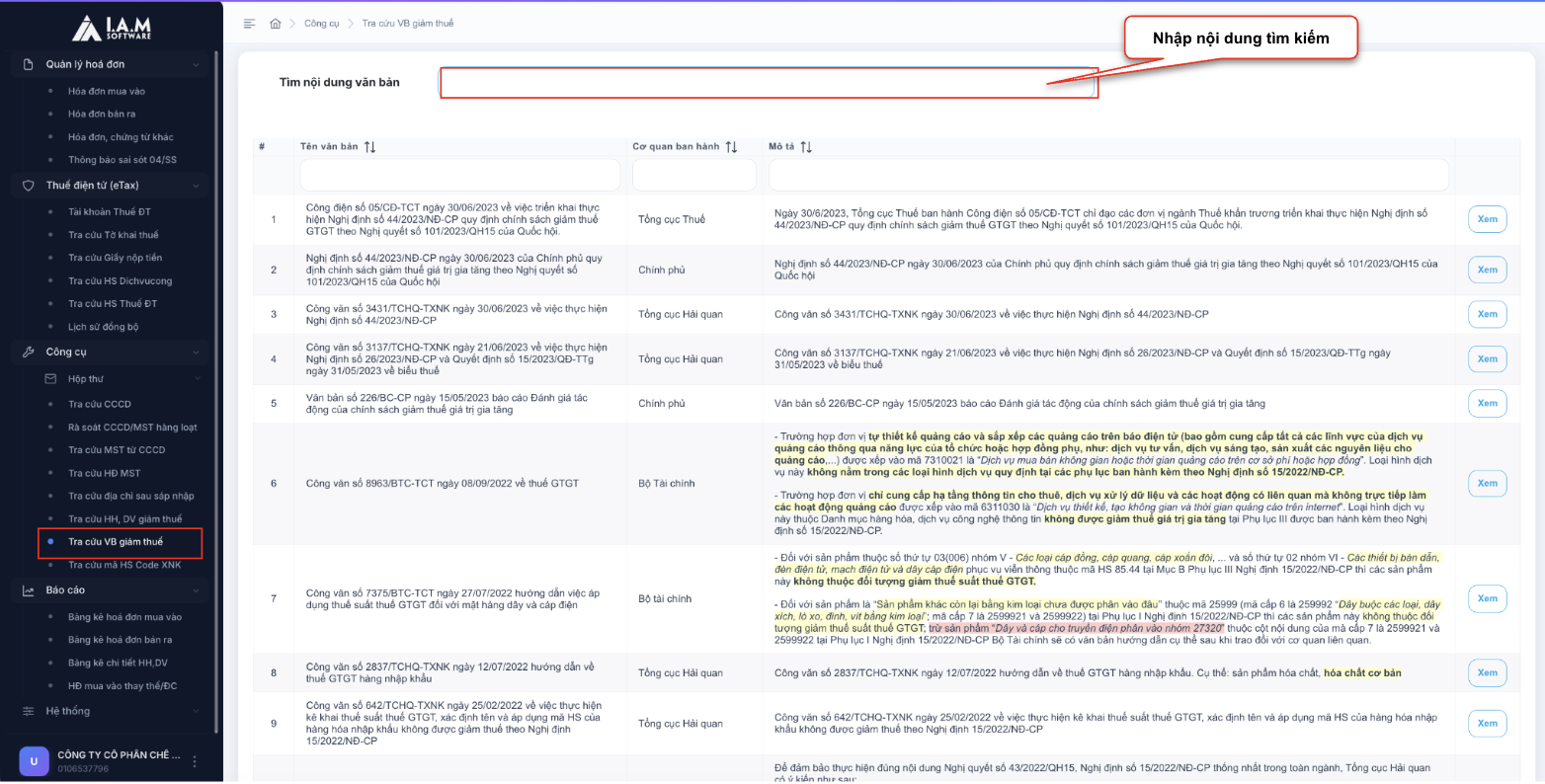This screenshot has width=1545, height=784.
Task: View document 6 using Xem button
Action: coord(1487,484)
